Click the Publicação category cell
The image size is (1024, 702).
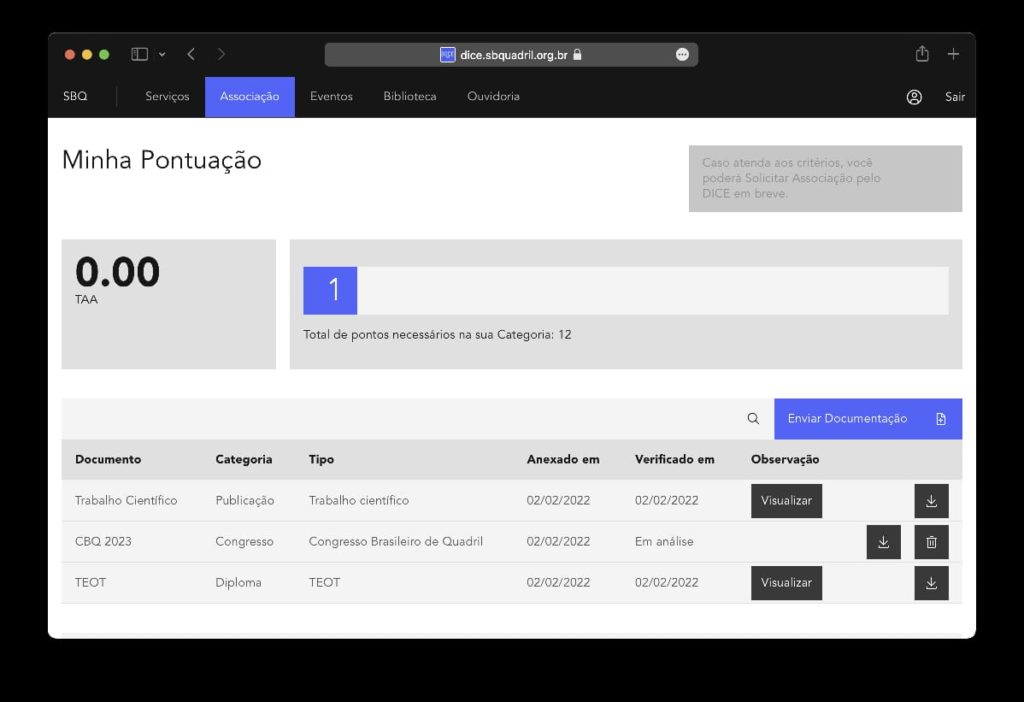244,500
